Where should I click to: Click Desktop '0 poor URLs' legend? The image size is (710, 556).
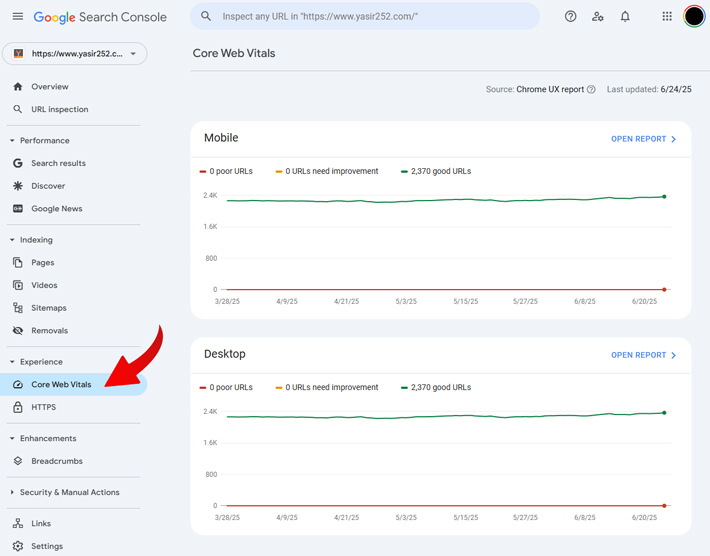coord(226,387)
